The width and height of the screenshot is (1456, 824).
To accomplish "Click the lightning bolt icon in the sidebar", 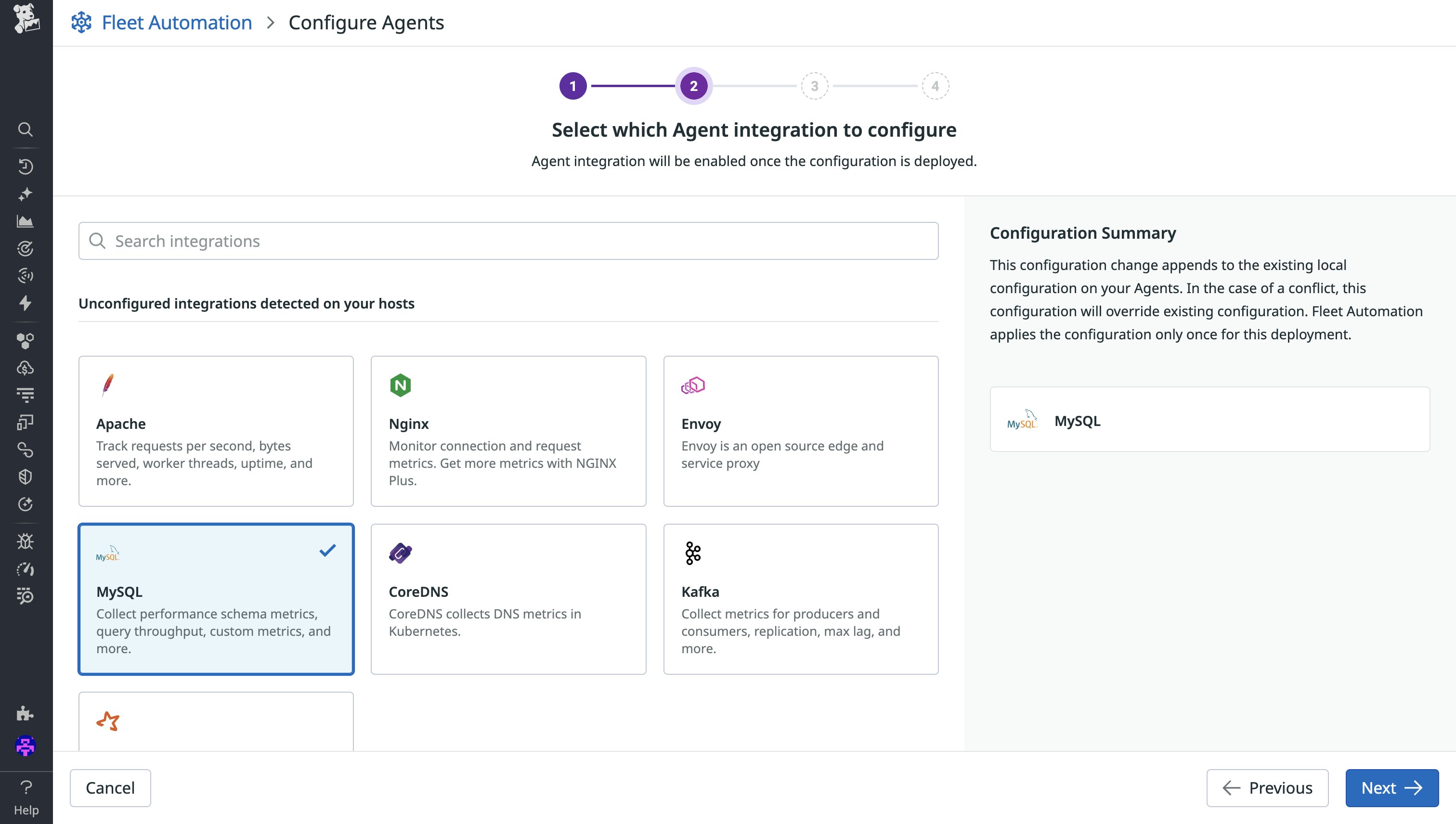I will click(25, 303).
